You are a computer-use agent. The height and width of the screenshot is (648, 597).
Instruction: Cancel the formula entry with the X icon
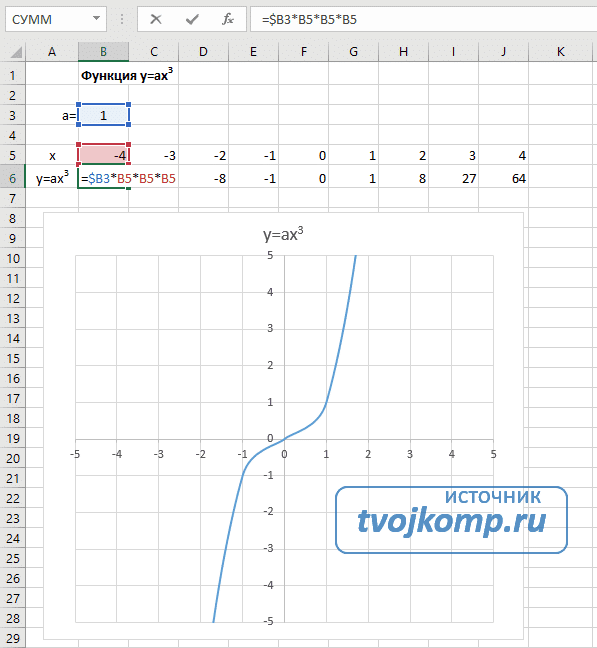tap(156, 19)
